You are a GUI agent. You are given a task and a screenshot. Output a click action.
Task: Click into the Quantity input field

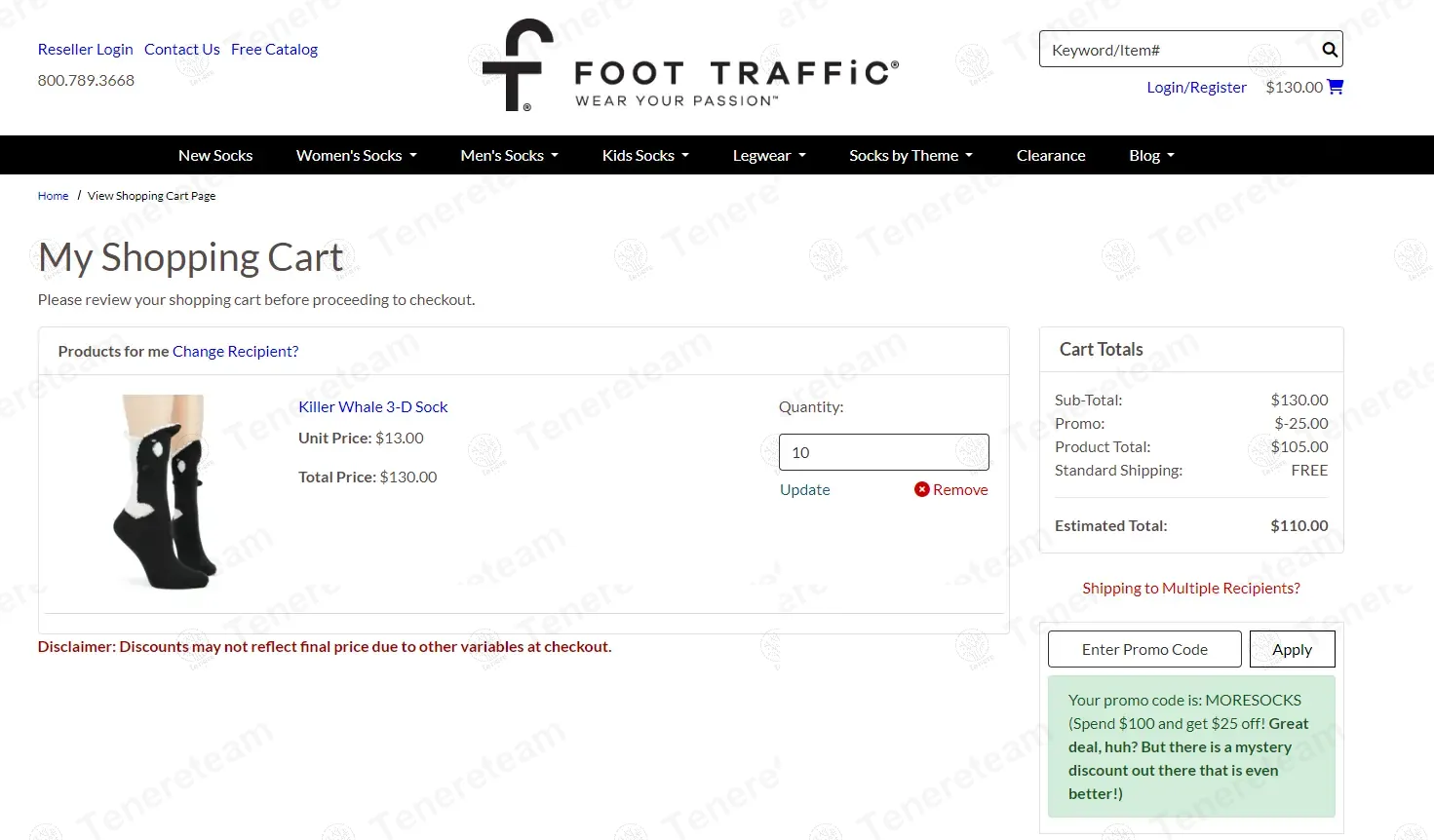point(884,452)
